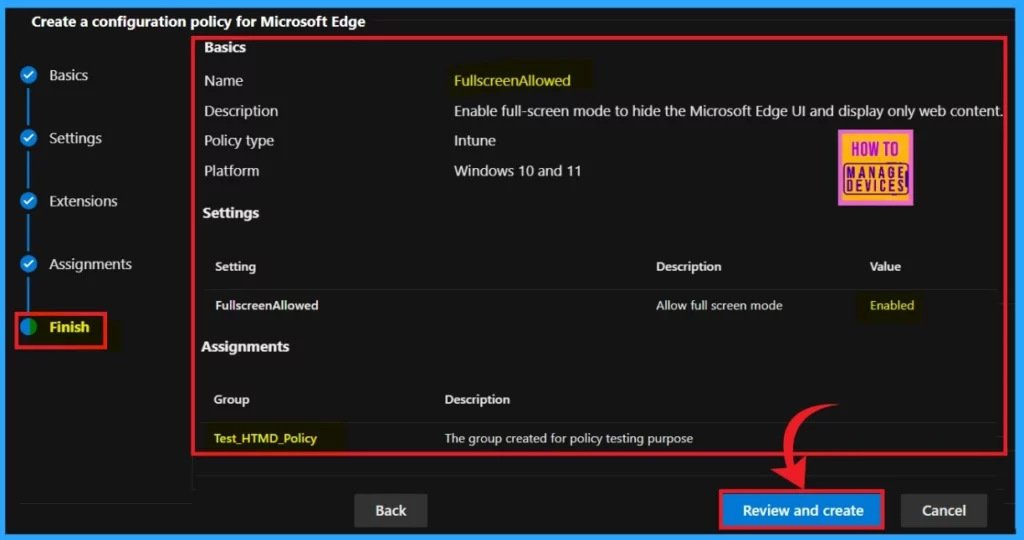Viewport: 1024px width, 540px height.
Task: Go to the Basics wizard step
Action: click(x=69, y=75)
